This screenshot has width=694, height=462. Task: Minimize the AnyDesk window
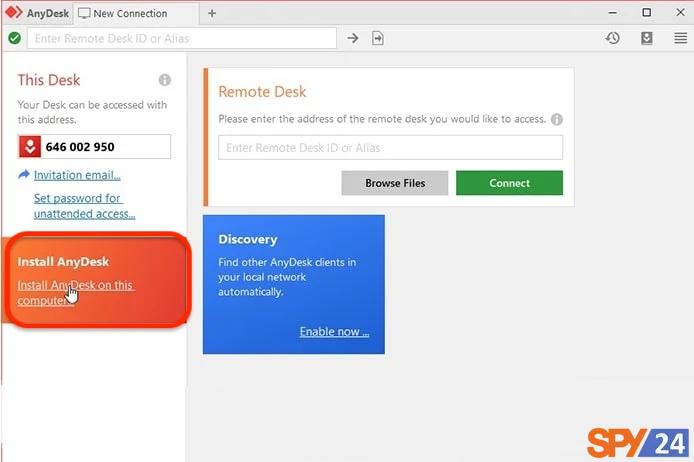613,13
